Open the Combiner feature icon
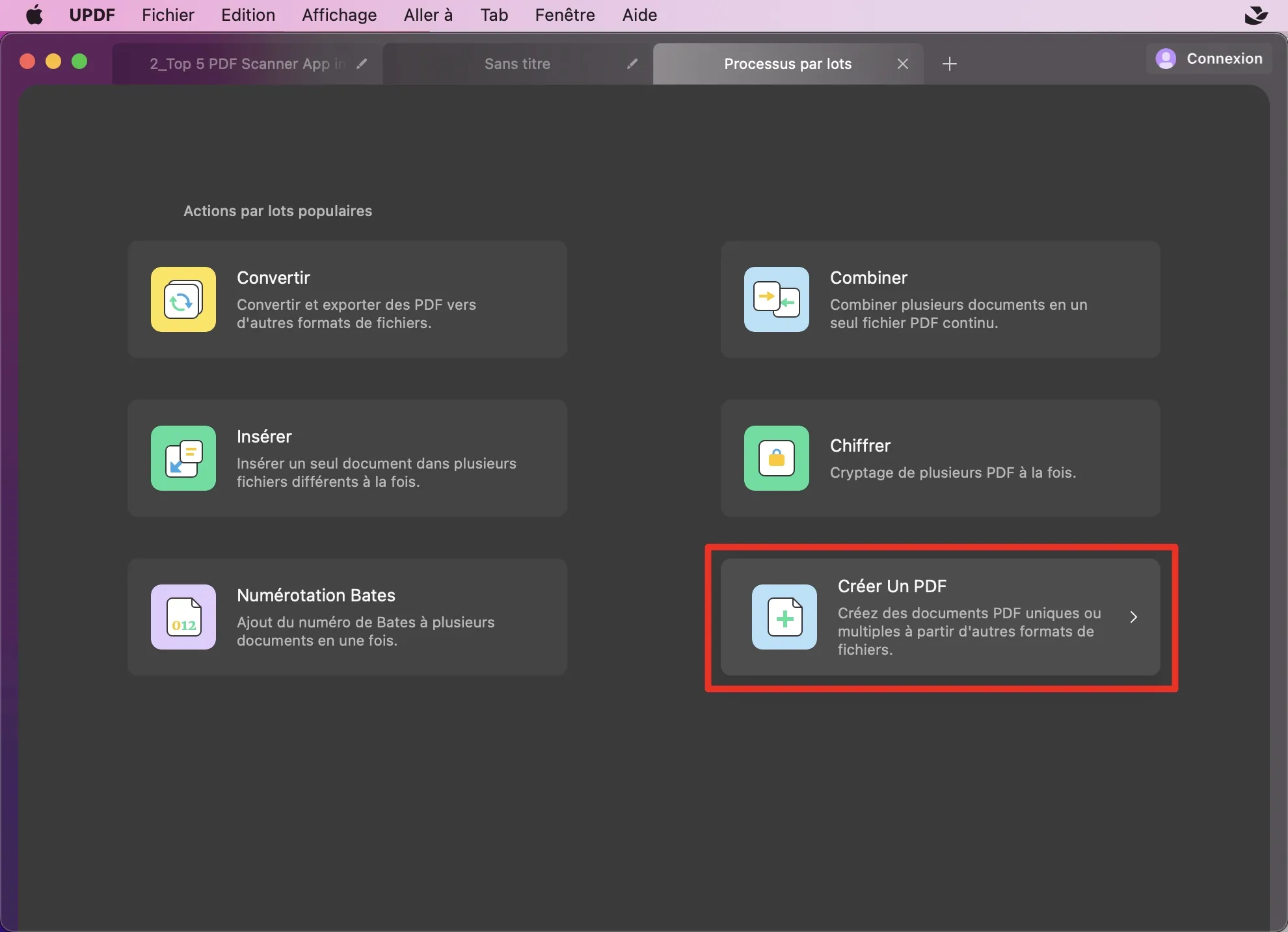 click(775, 299)
